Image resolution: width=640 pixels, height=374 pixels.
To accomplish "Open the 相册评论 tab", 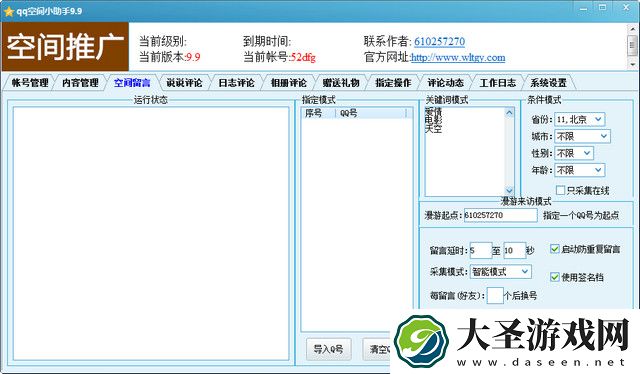I will point(289,83).
